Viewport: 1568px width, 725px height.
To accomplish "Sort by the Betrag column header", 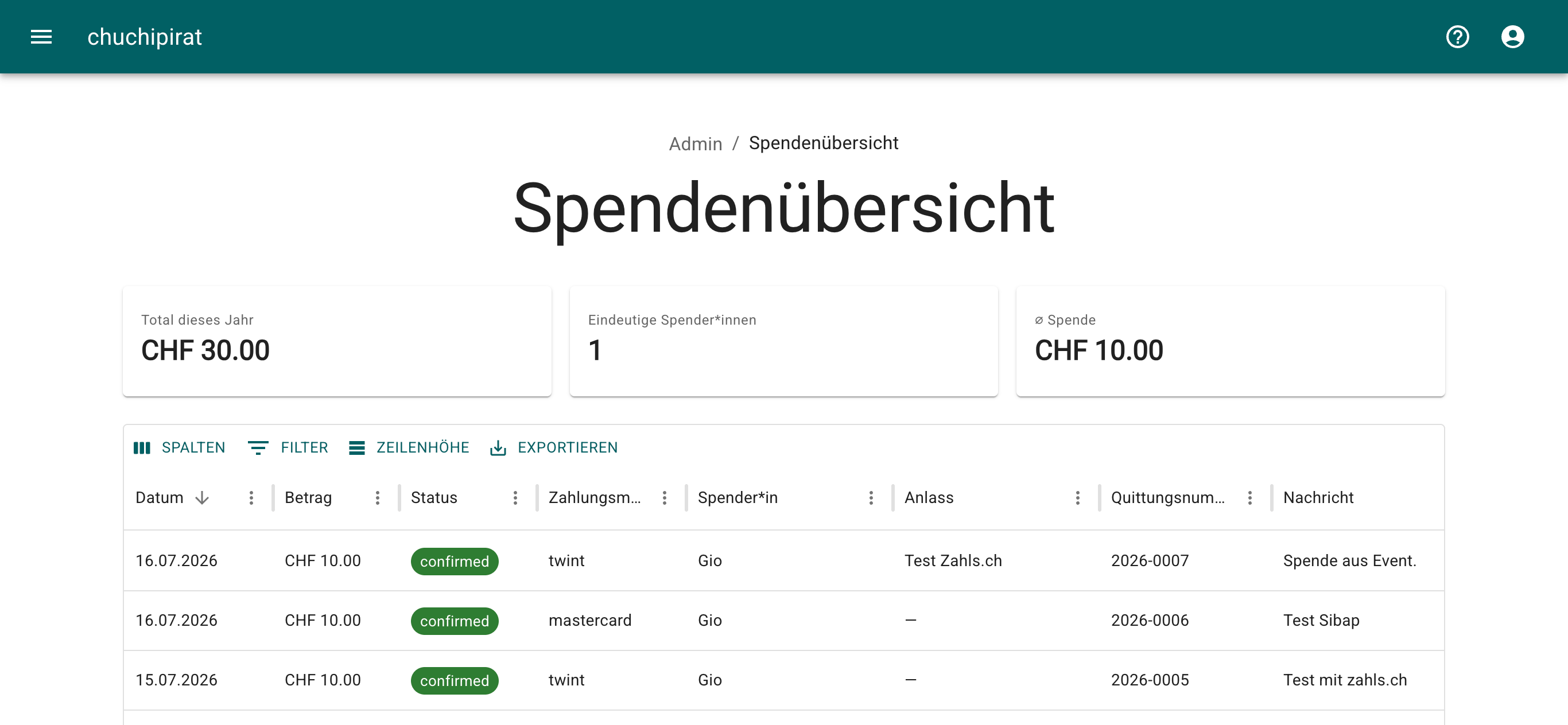I will (308, 498).
